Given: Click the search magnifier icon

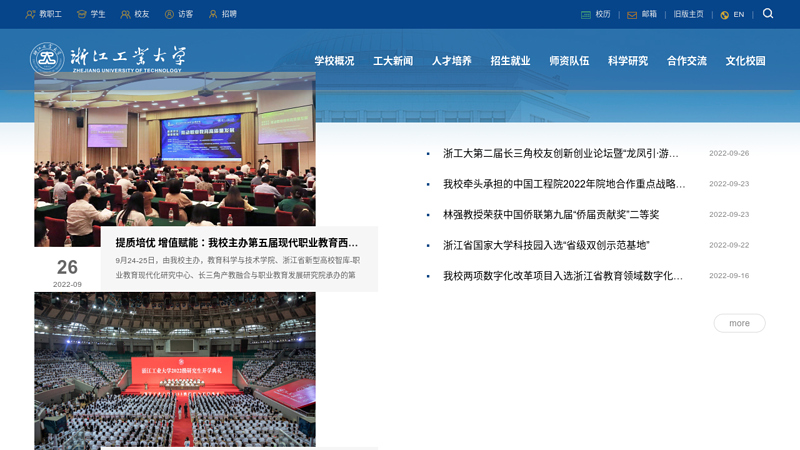Looking at the screenshot, I should pos(768,14).
